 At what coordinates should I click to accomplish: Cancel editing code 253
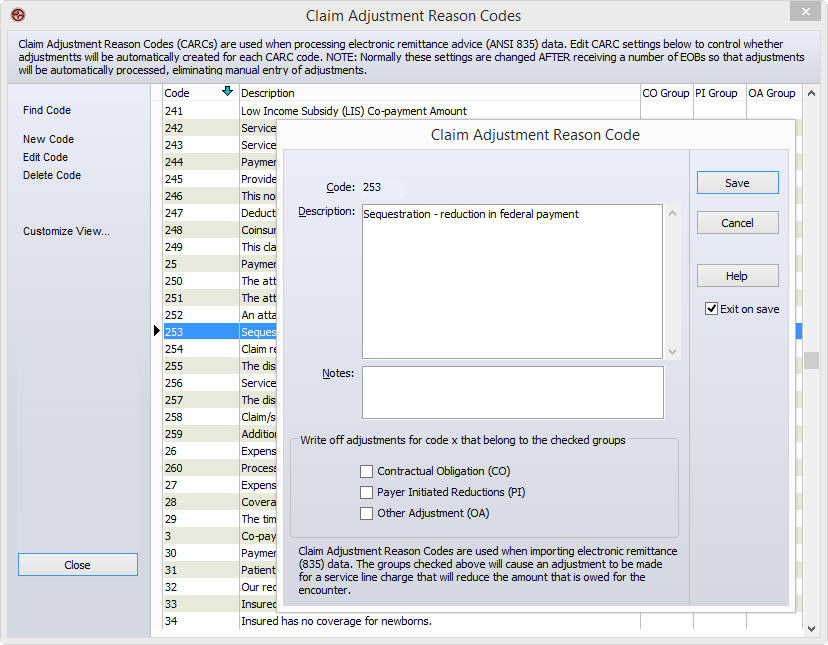pos(737,222)
